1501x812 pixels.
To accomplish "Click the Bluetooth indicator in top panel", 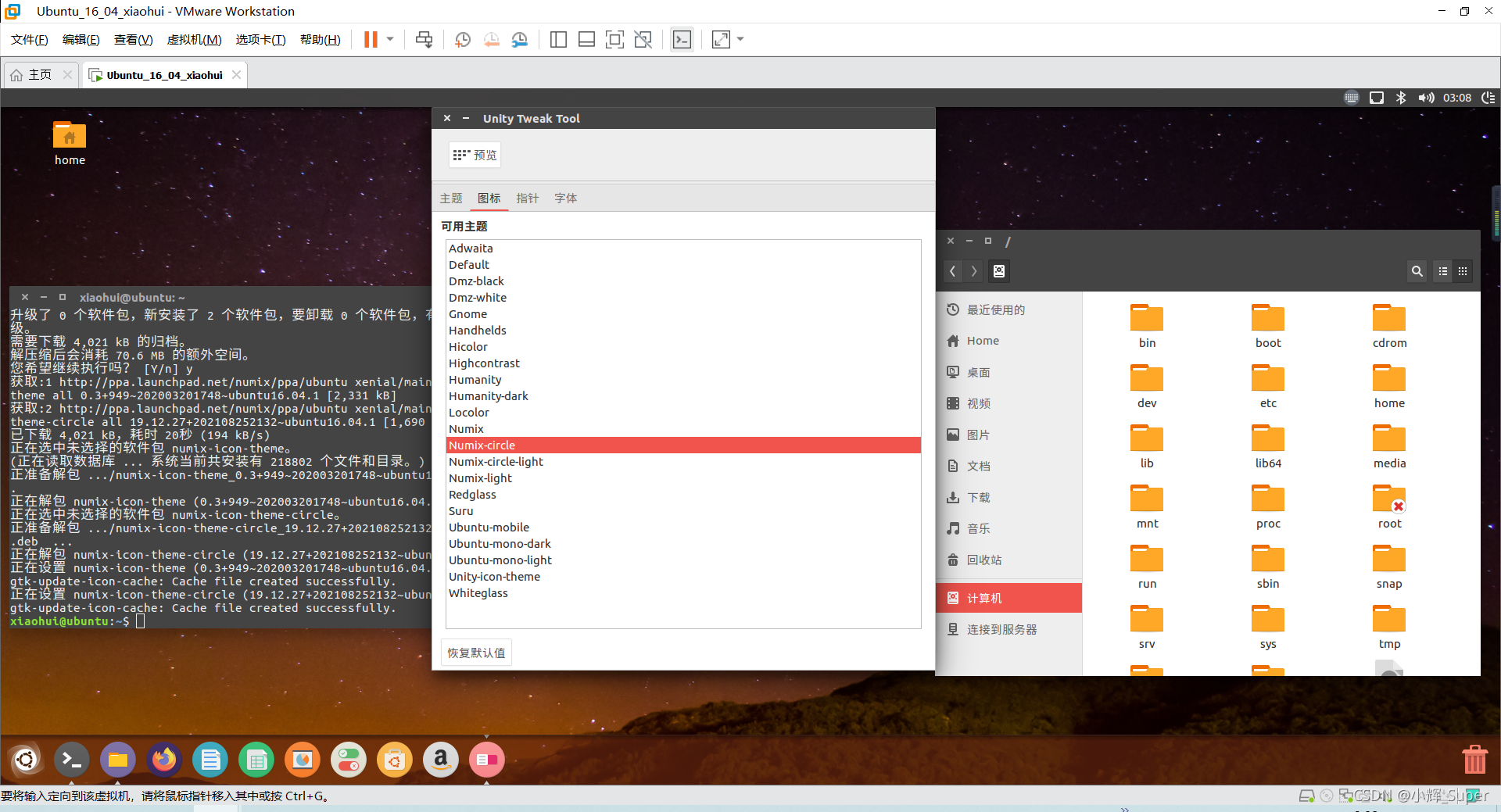I will point(1401,98).
